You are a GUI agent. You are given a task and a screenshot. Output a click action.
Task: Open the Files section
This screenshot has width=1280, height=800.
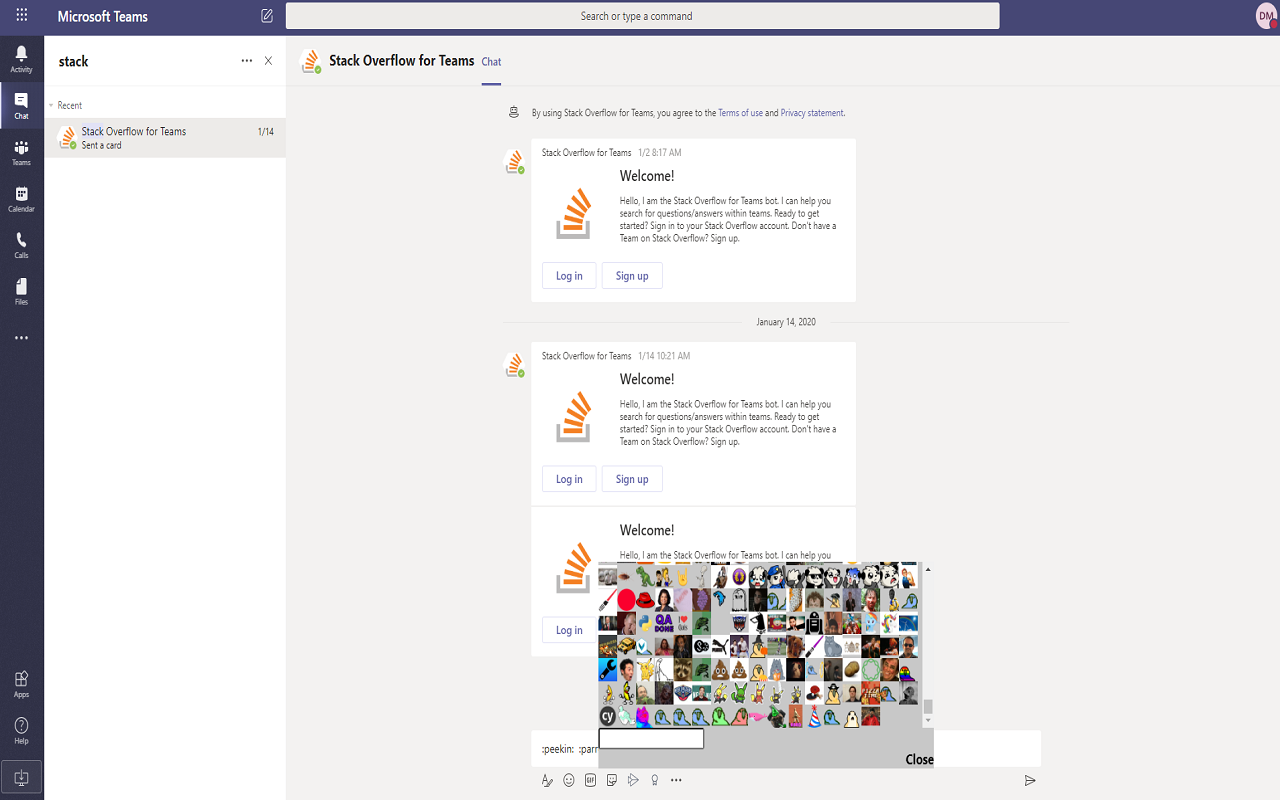point(21,291)
